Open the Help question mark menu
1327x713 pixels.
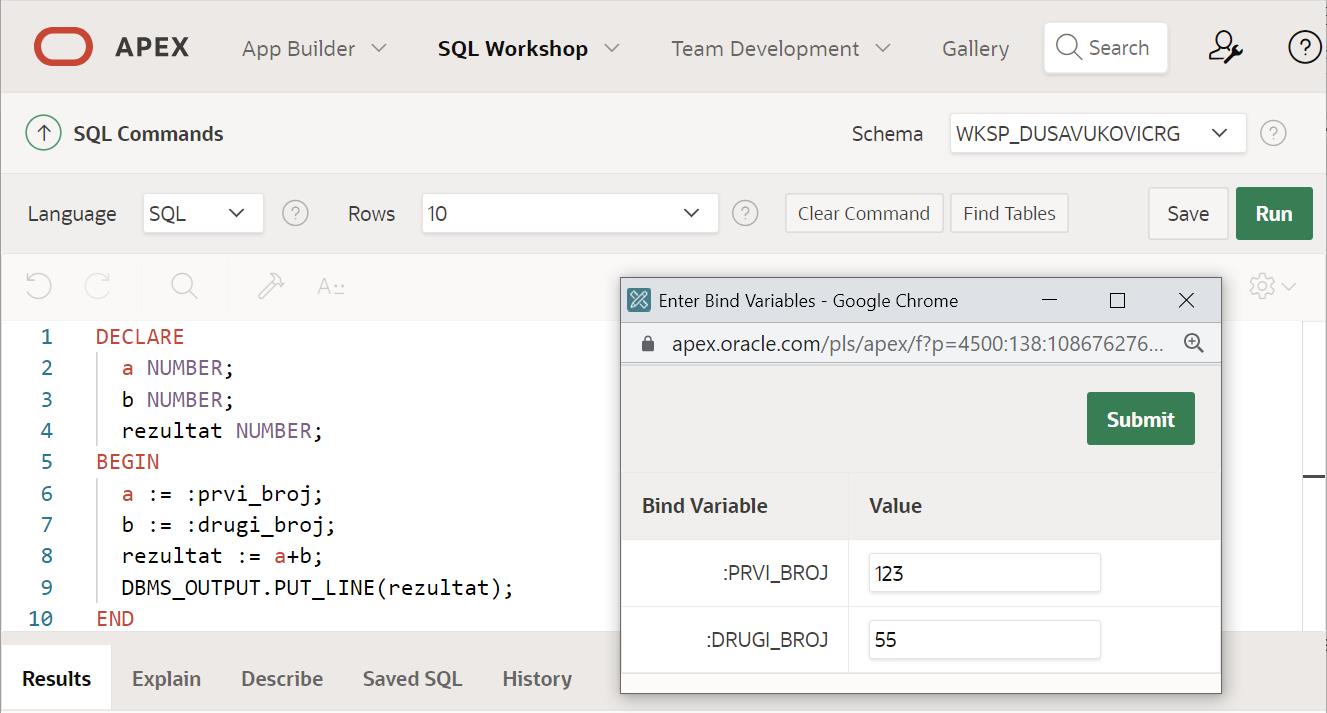point(1304,47)
